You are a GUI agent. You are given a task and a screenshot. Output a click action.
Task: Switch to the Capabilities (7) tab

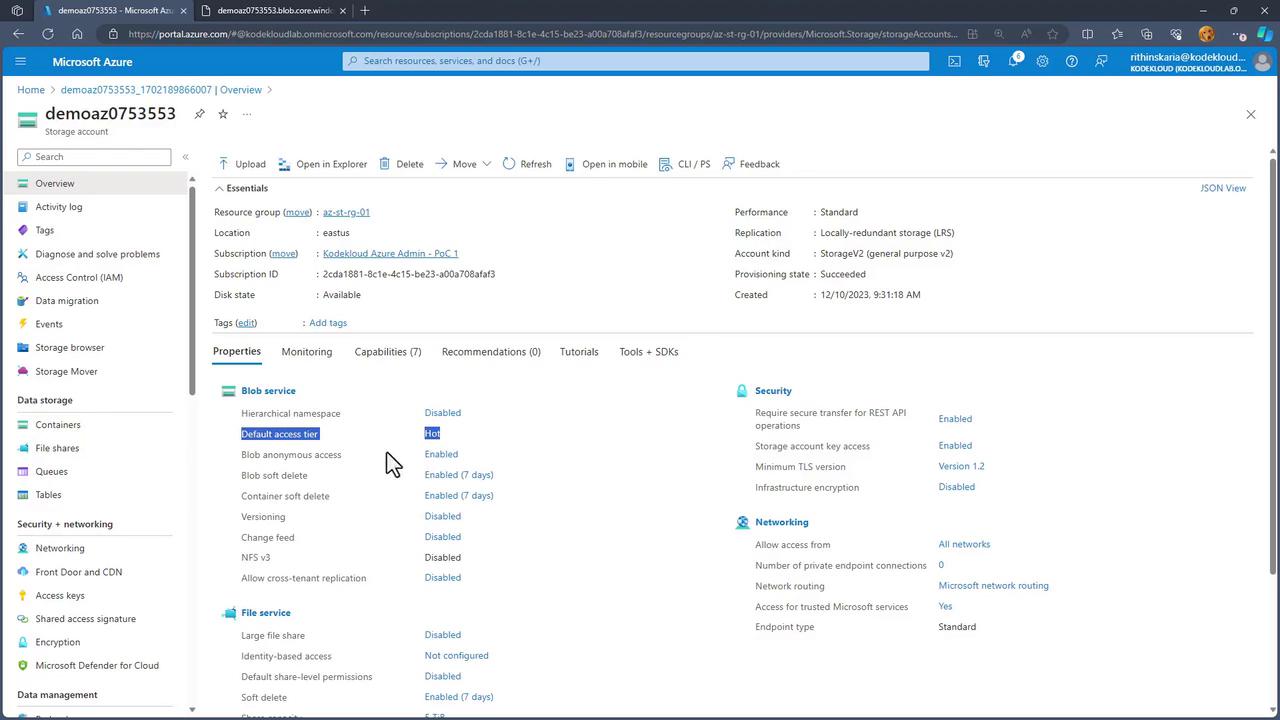(387, 352)
